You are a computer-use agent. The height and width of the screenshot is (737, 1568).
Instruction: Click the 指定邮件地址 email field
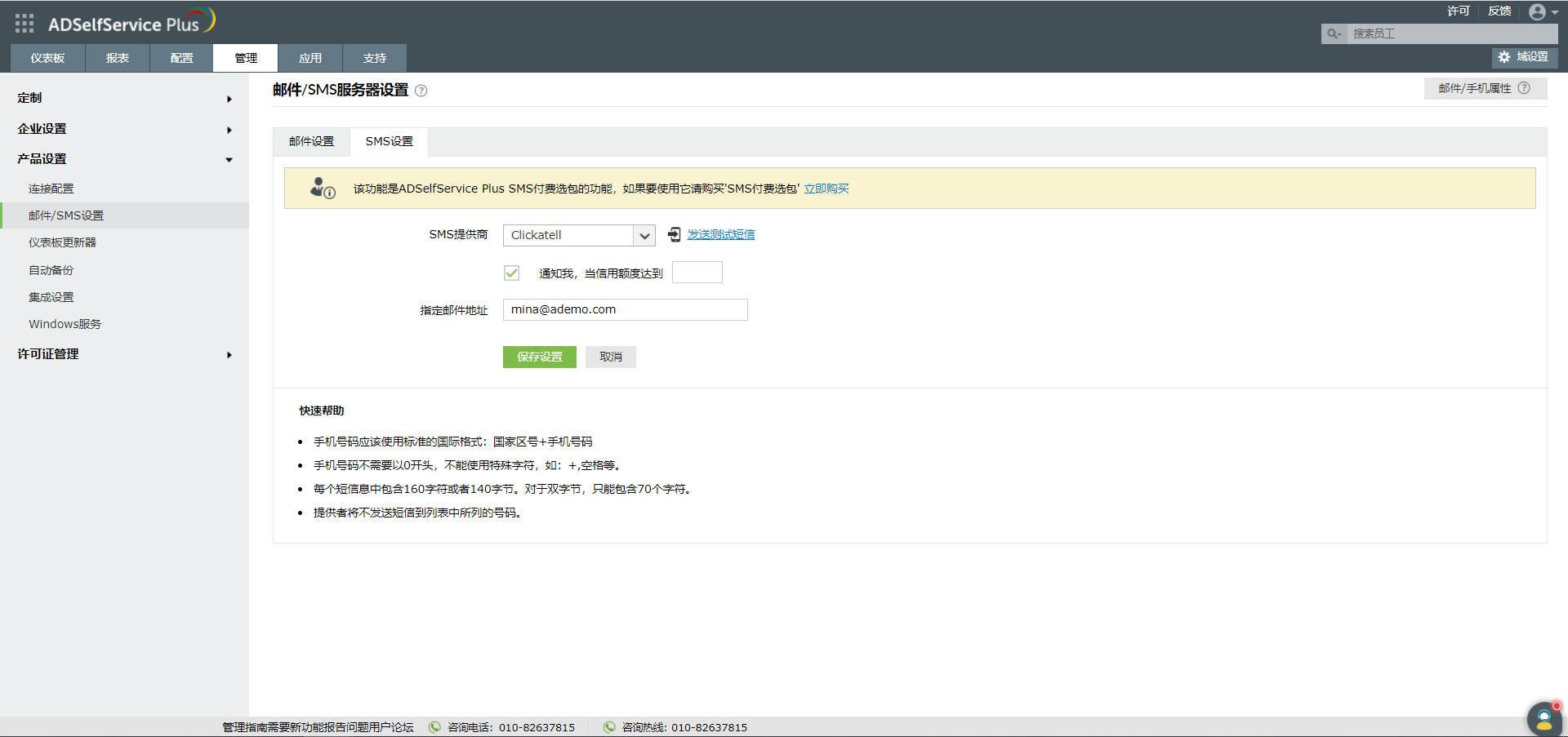[x=626, y=310]
